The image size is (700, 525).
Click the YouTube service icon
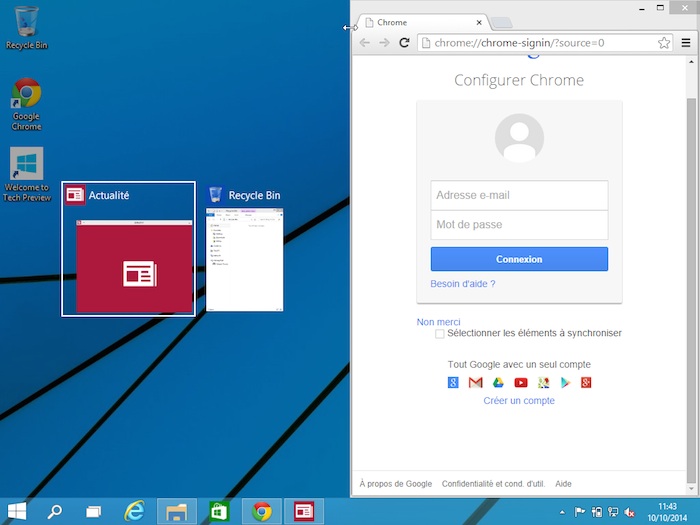[x=521, y=383]
